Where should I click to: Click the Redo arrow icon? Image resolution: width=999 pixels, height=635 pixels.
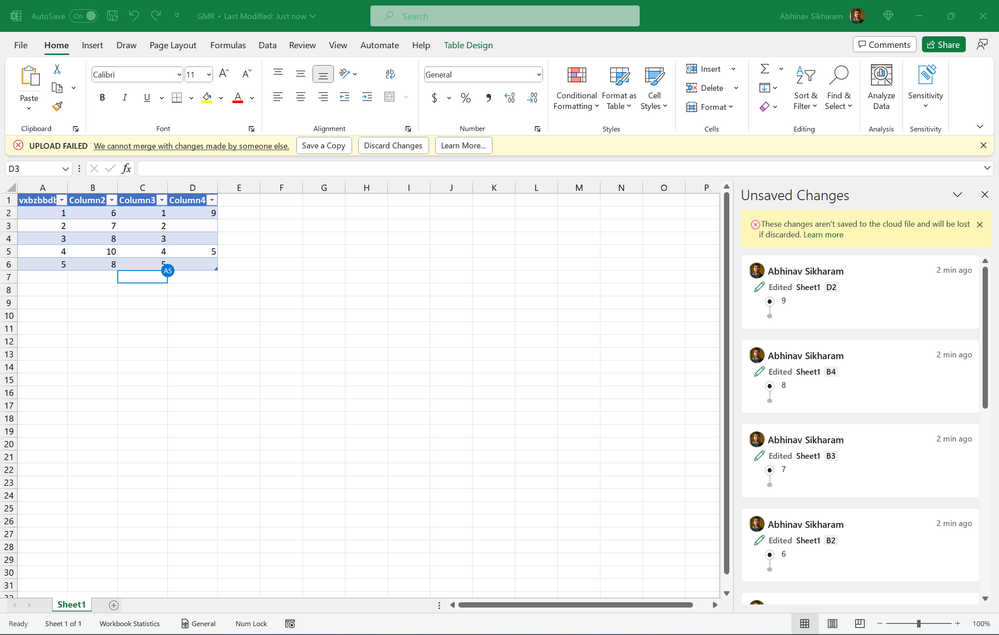156,16
